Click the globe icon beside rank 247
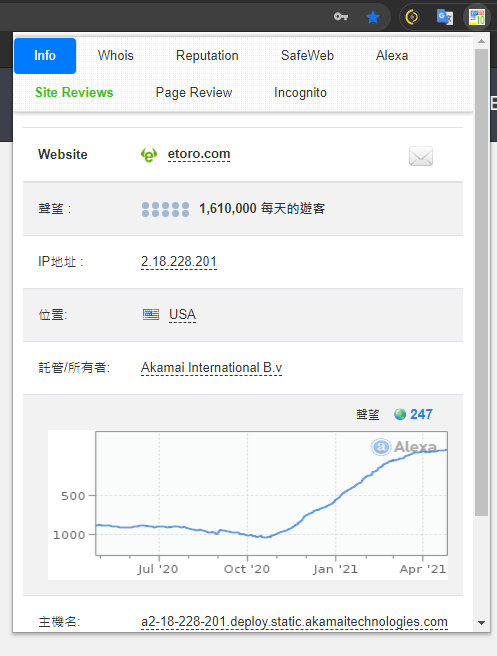 [x=400, y=414]
